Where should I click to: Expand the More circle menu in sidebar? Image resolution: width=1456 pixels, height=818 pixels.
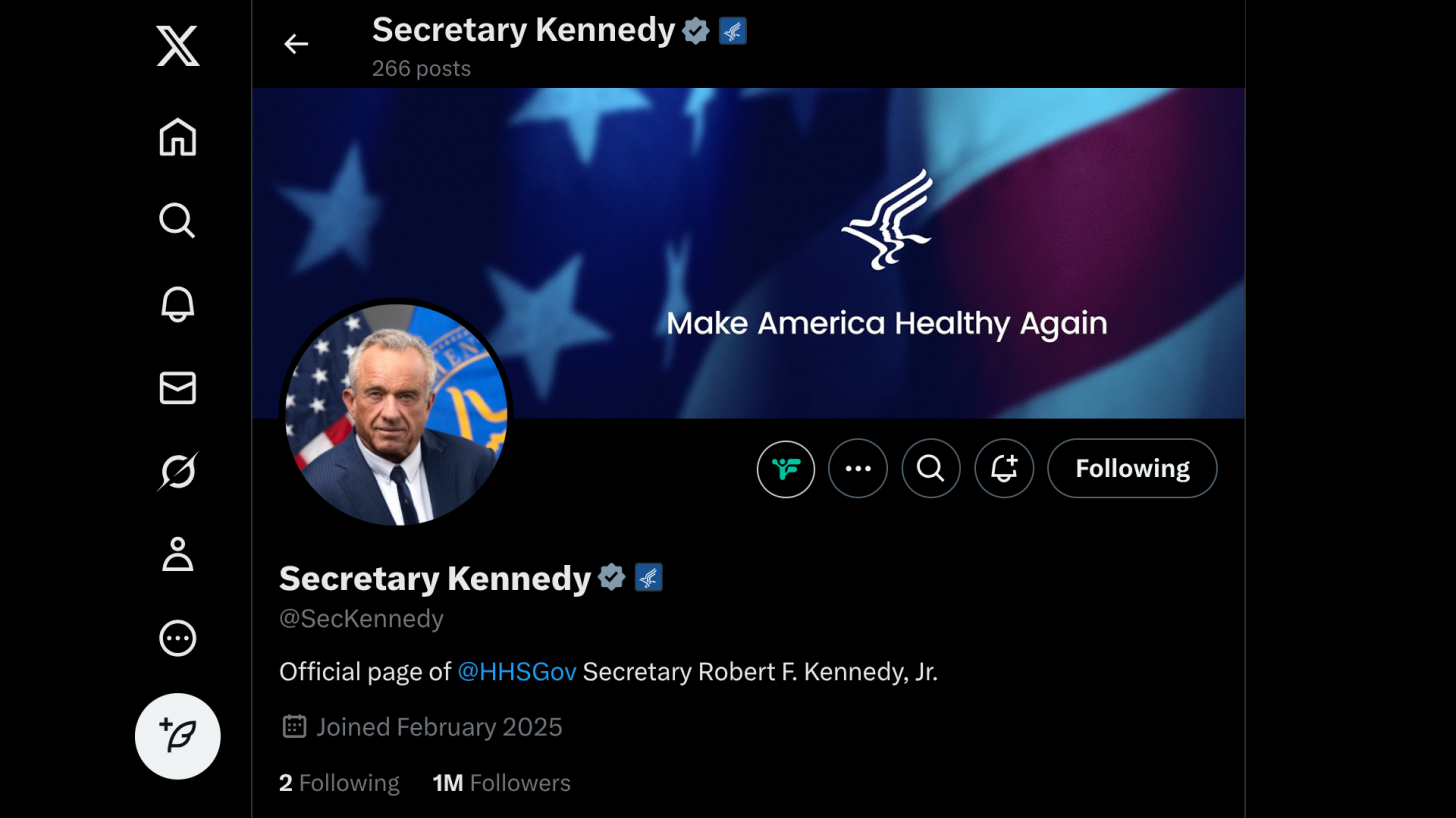(x=178, y=638)
